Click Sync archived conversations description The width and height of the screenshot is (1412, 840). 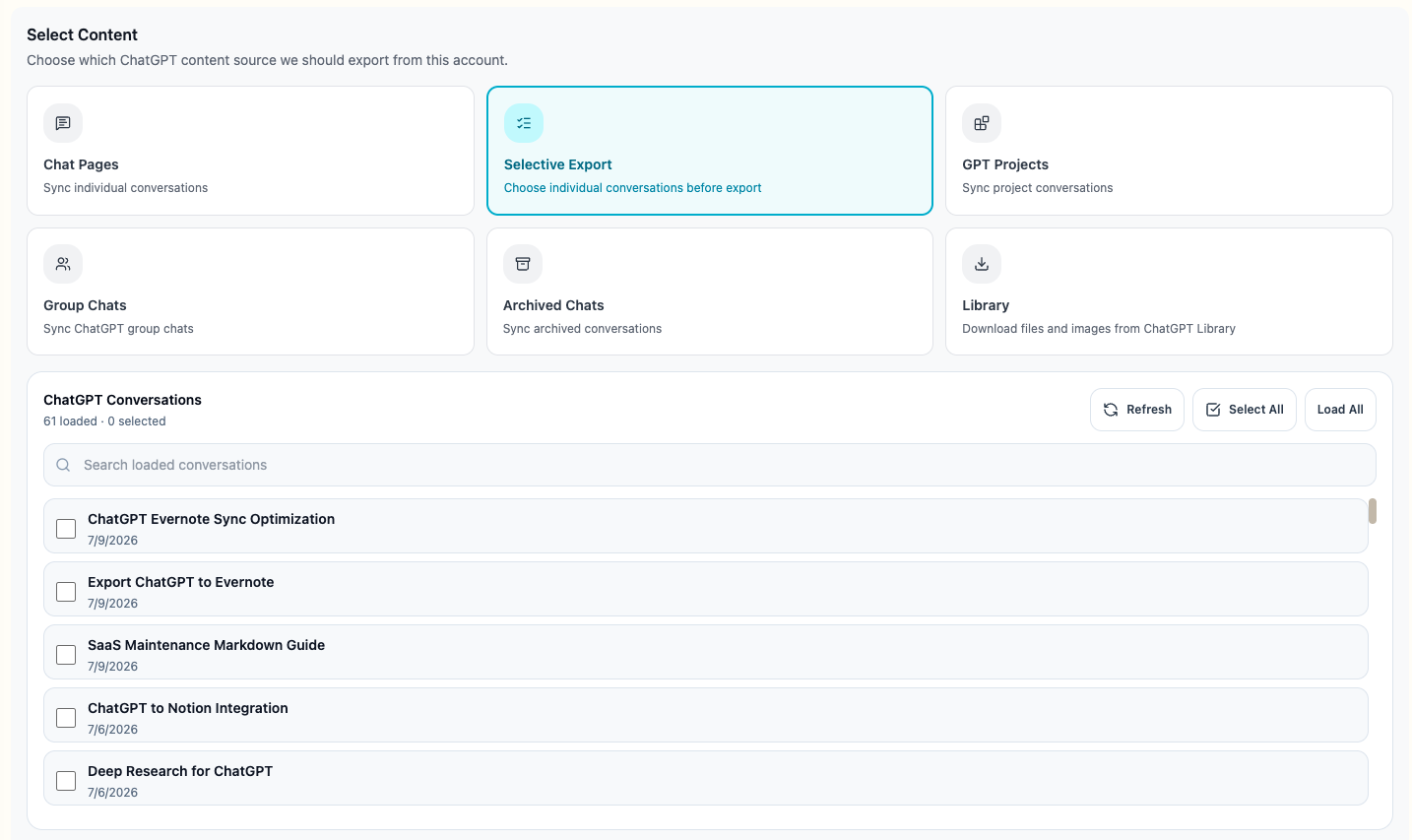point(582,329)
